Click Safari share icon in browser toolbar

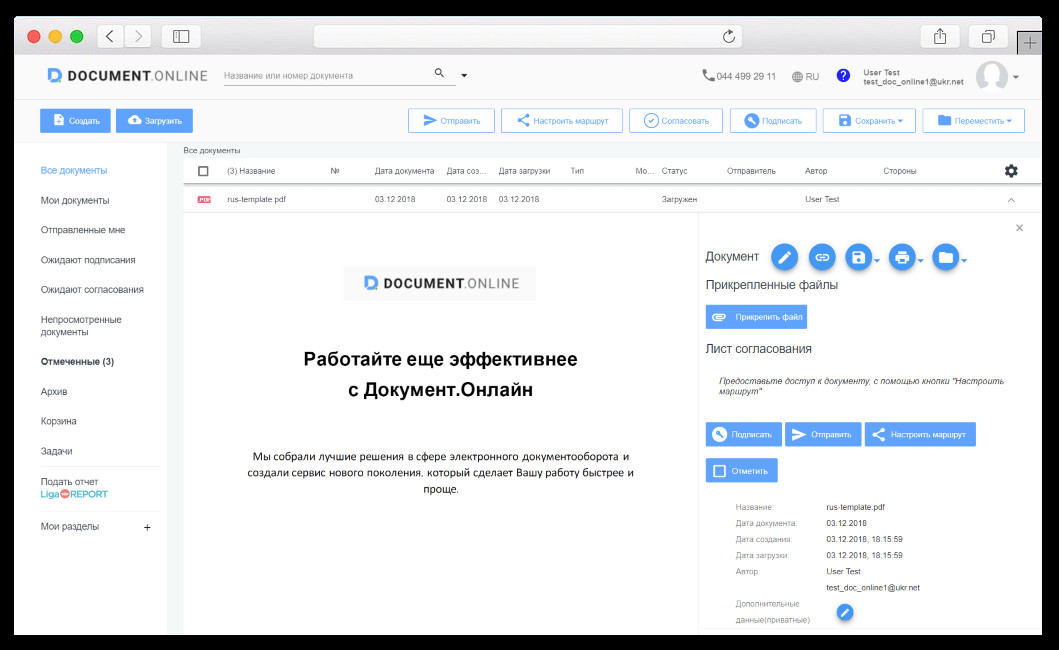pyautogui.click(x=939, y=36)
